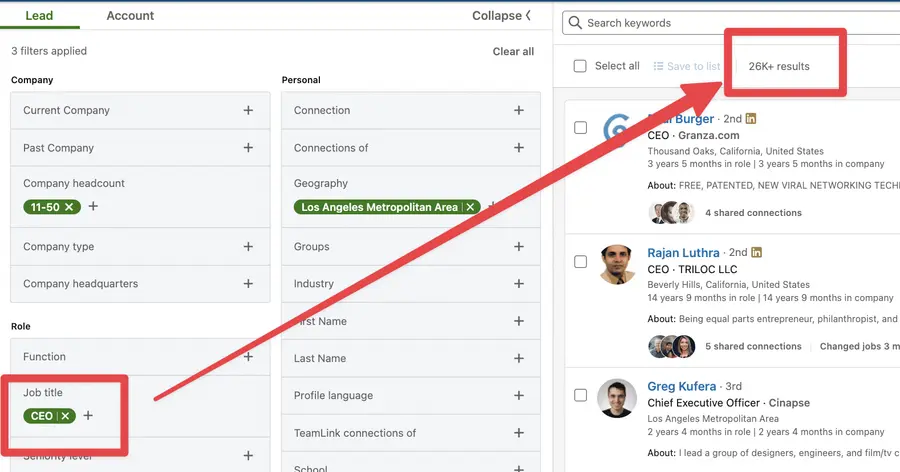
Task: View the 5 shared connections link
Action: tap(753, 346)
